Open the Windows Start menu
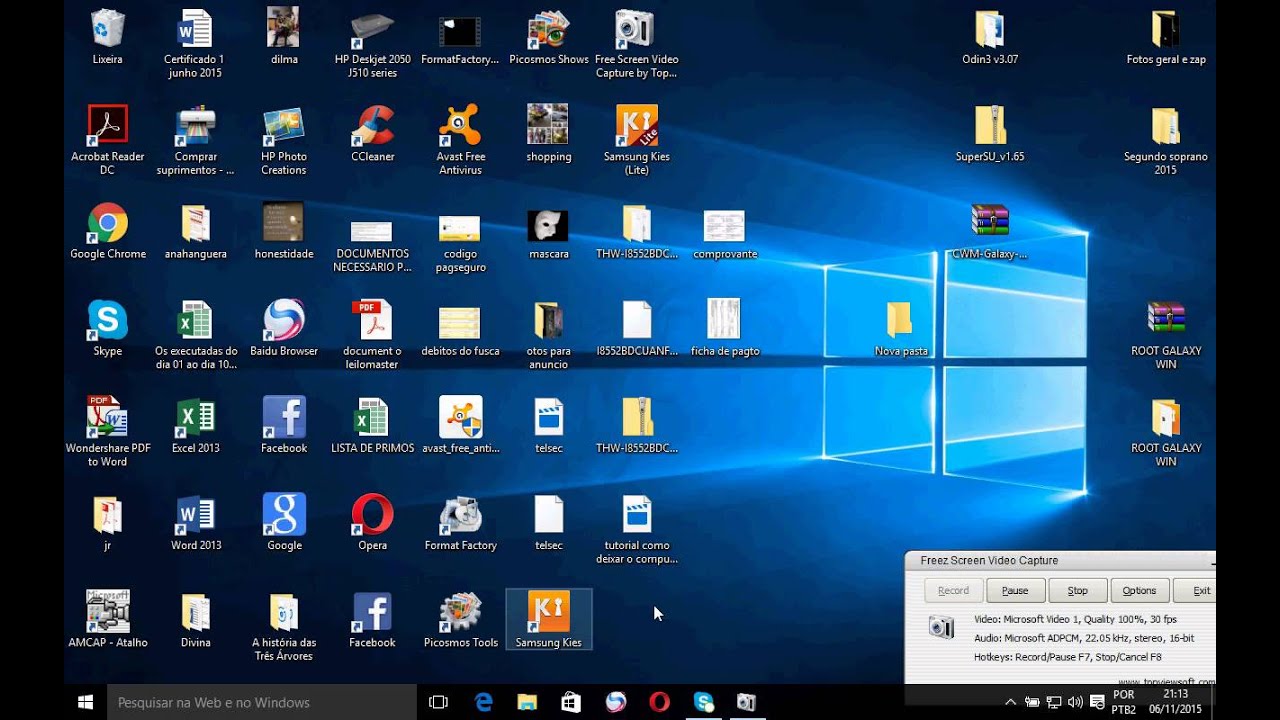The height and width of the screenshot is (720, 1280). [x=85, y=702]
